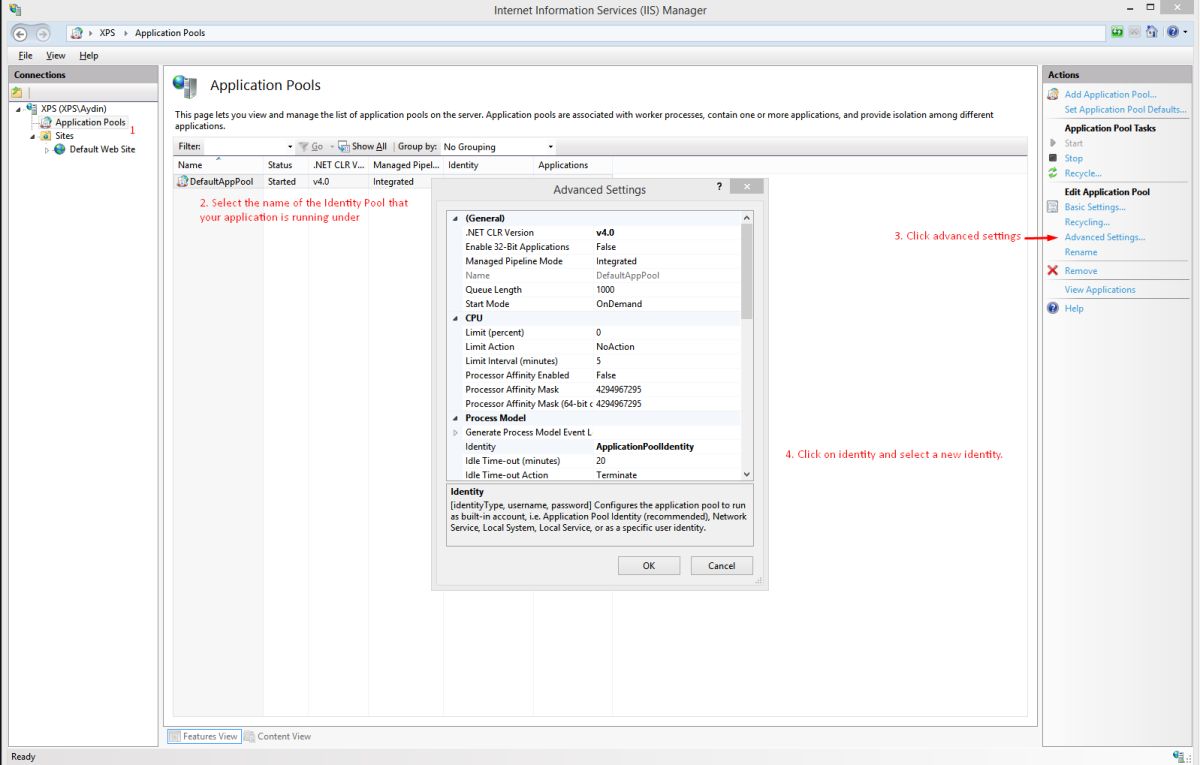Click the Help question mark icon in Actions
The image size is (1200, 765).
(1052, 308)
